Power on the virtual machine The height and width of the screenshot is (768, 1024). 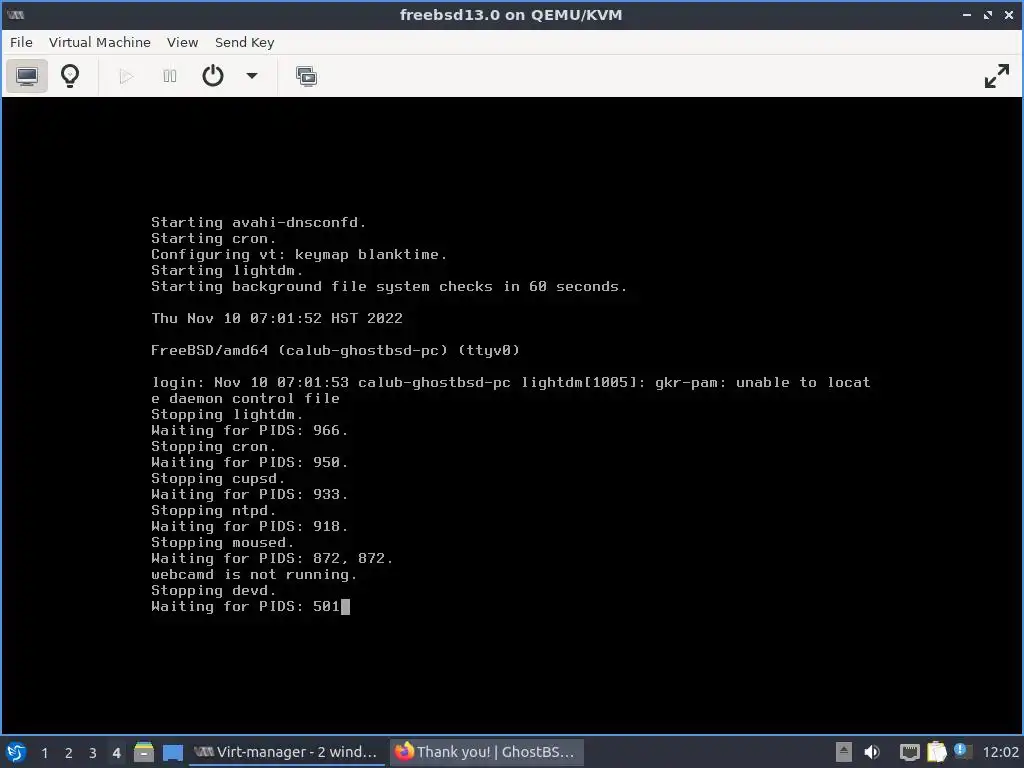pyautogui.click(x=126, y=76)
